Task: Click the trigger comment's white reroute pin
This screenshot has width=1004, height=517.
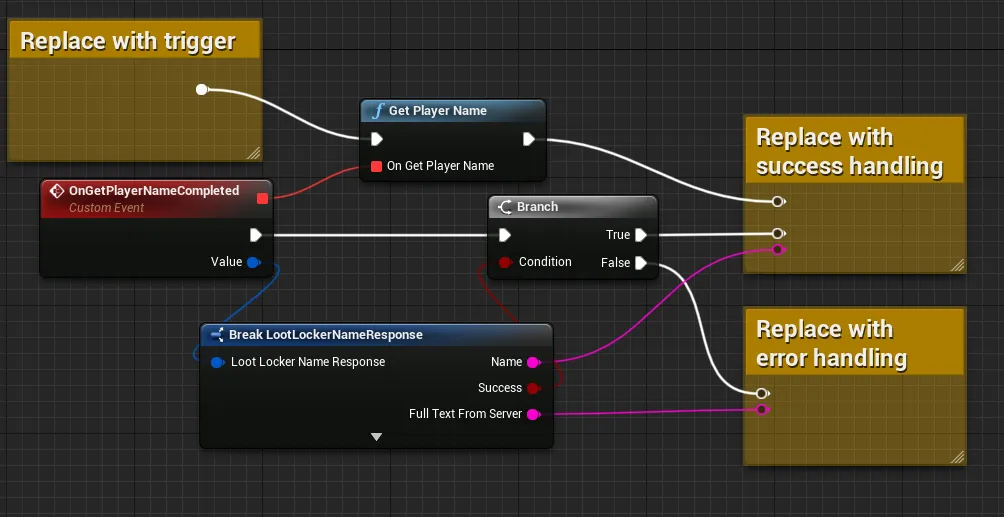Action: [x=202, y=89]
